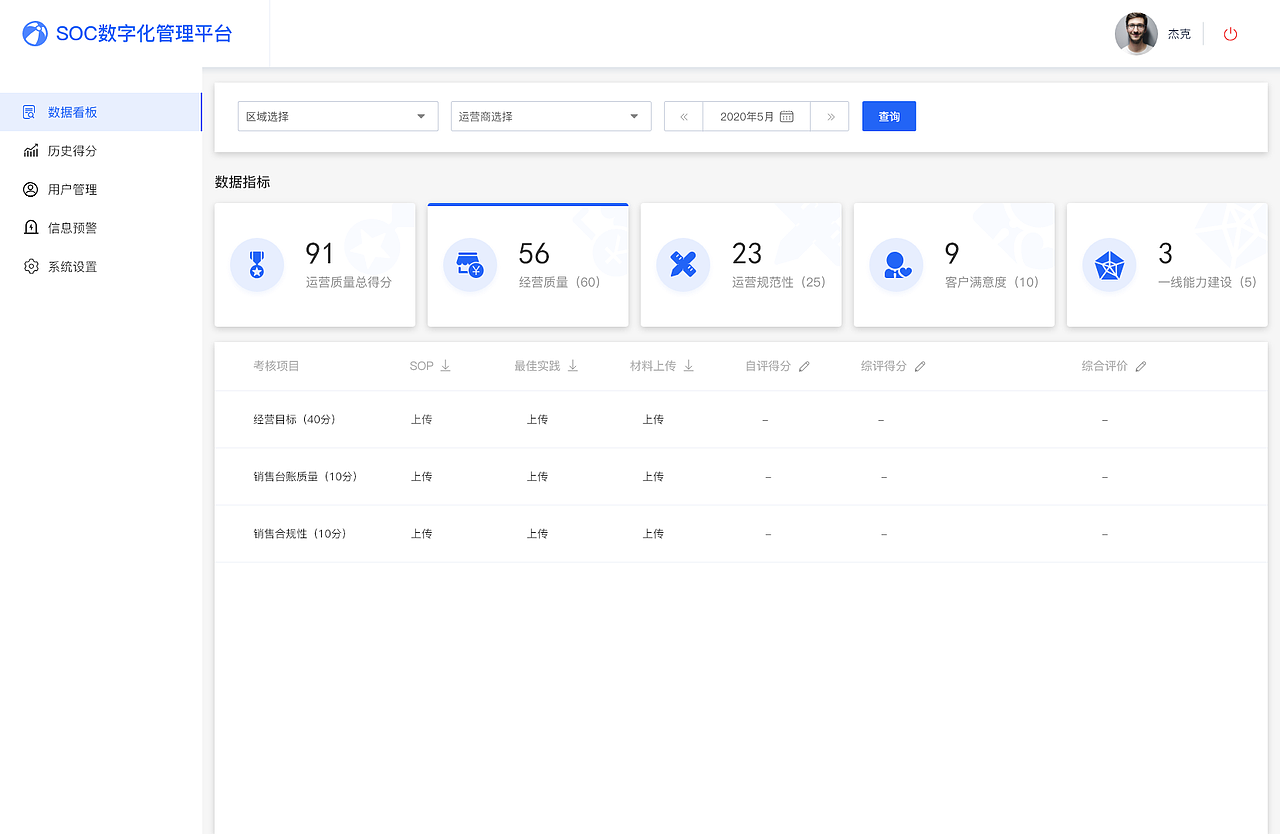Click the 考核项目 column header

coord(276,366)
